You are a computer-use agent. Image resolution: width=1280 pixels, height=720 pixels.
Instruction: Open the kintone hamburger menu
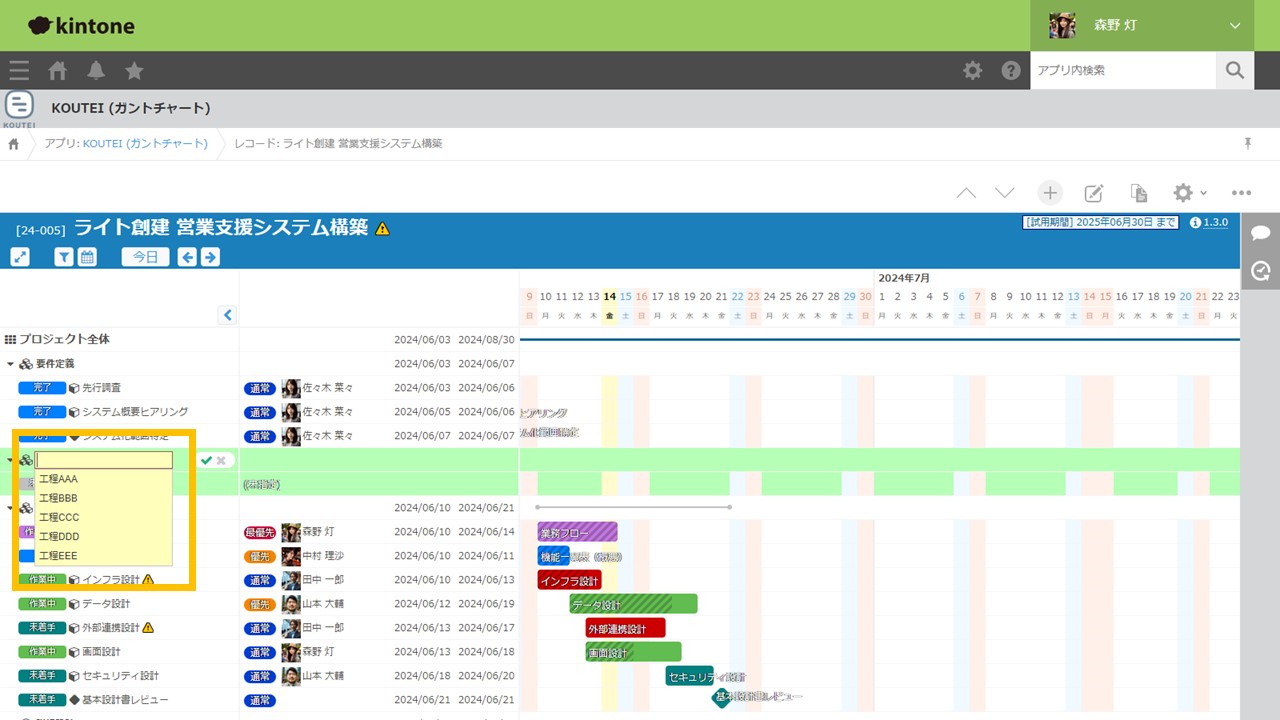tap(19, 70)
